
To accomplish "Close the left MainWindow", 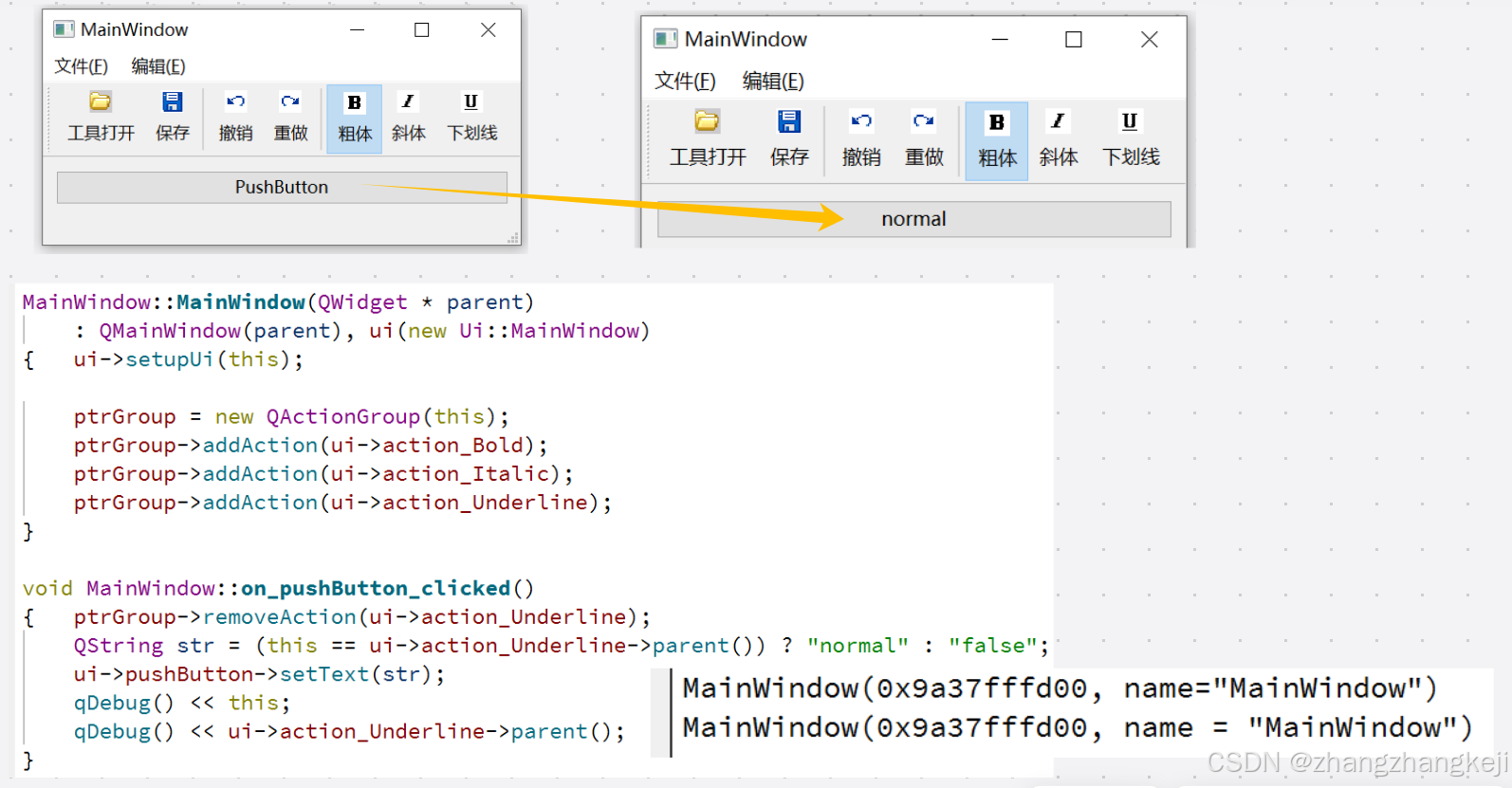I will pos(489,29).
